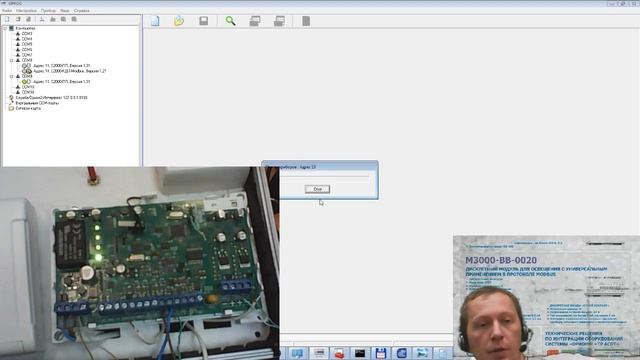The image size is (640, 360).
Task: Open the blue floppy disk taskbar icon
Action: coord(380,353)
